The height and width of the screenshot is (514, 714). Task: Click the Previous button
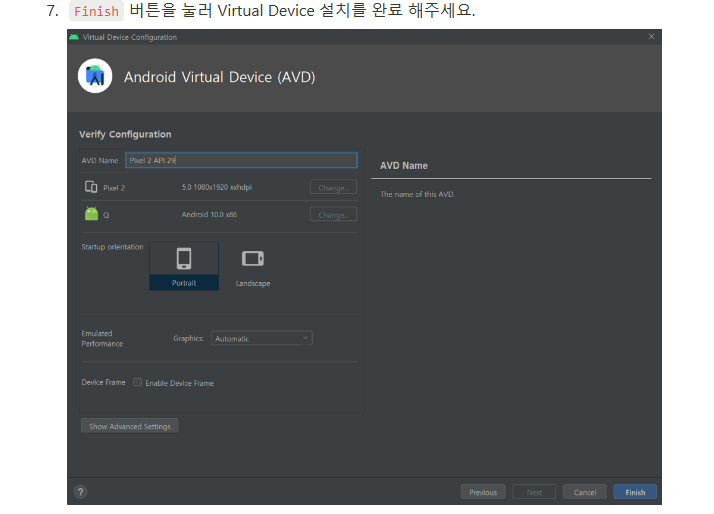(x=483, y=492)
